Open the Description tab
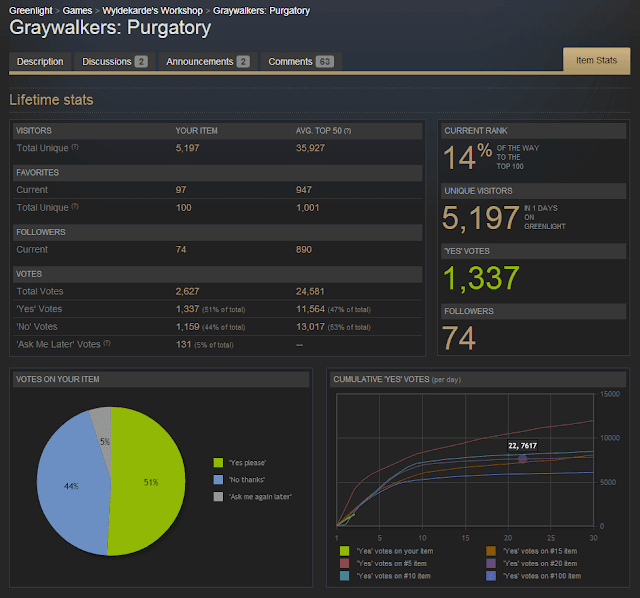 point(40,62)
